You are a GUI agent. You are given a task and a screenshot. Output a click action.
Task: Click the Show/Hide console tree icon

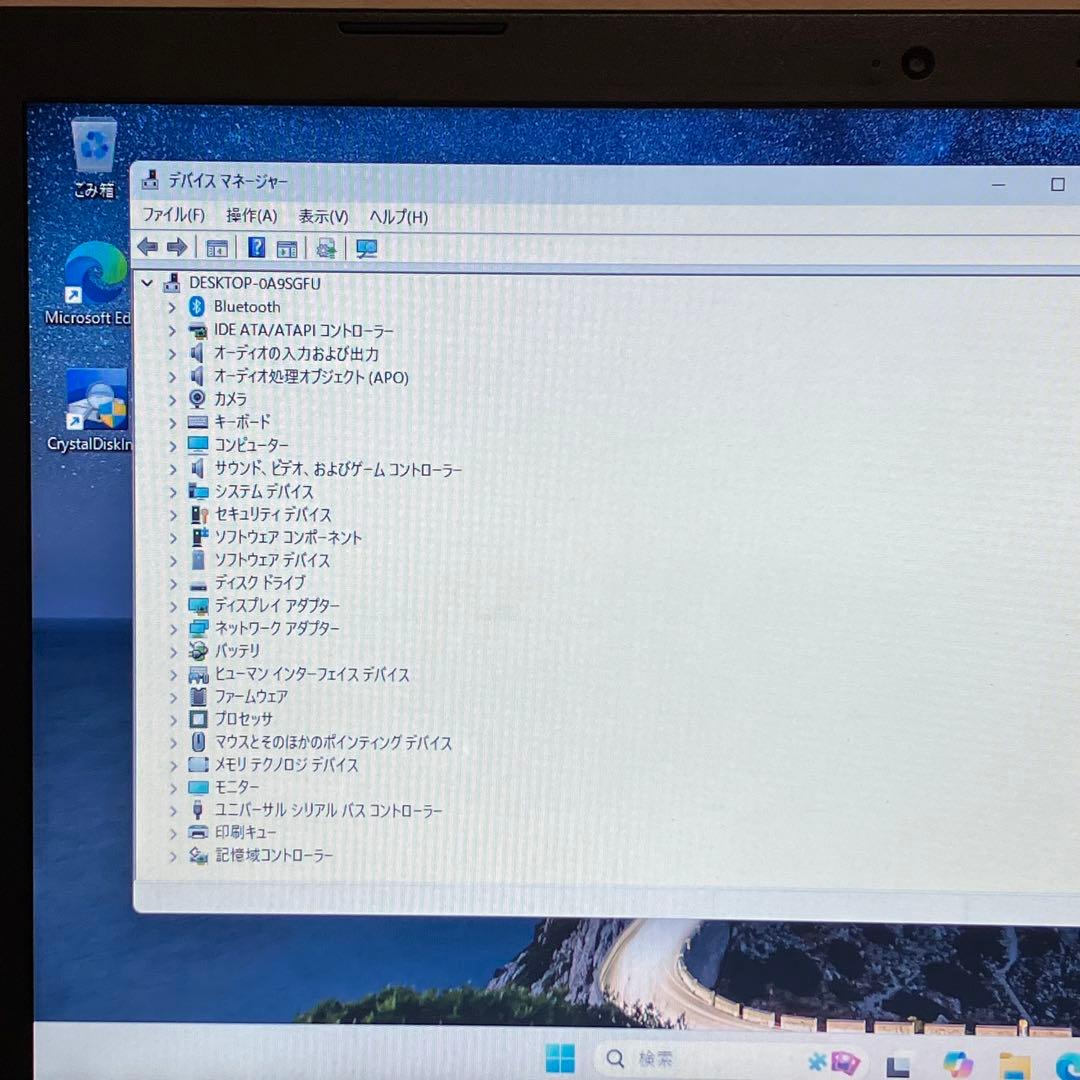[x=216, y=247]
